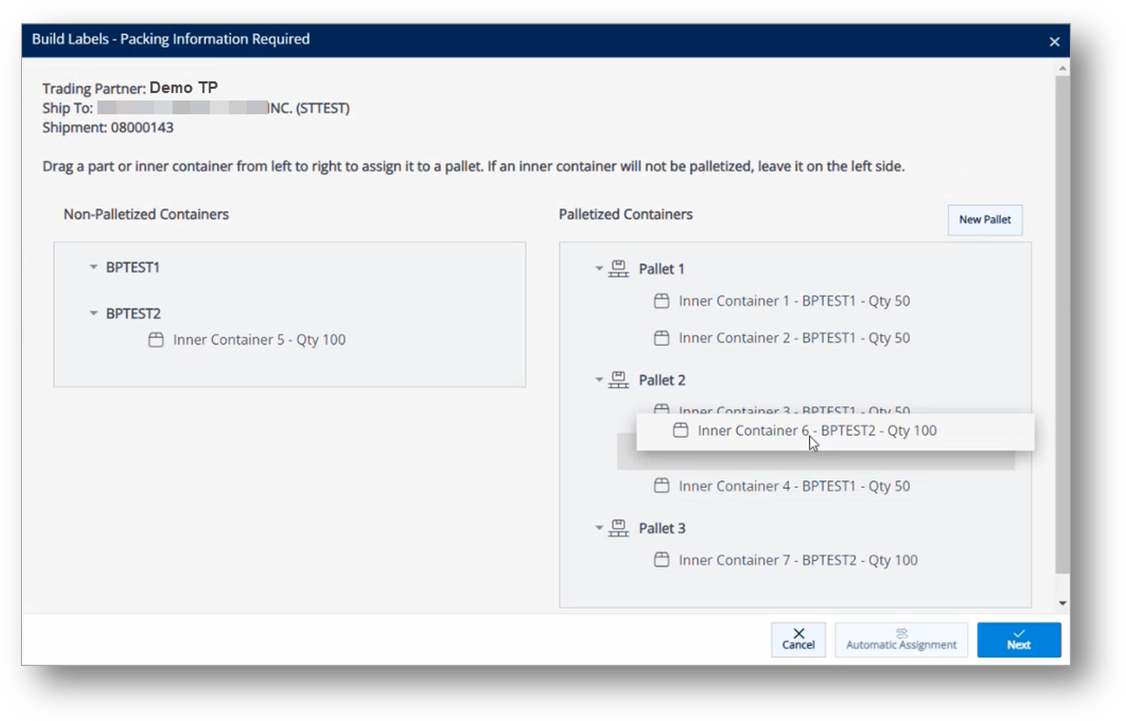Click the container icon for Inner Container 1
Viewport: 1126px width, 721px height.
pyautogui.click(x=661, y=300)
